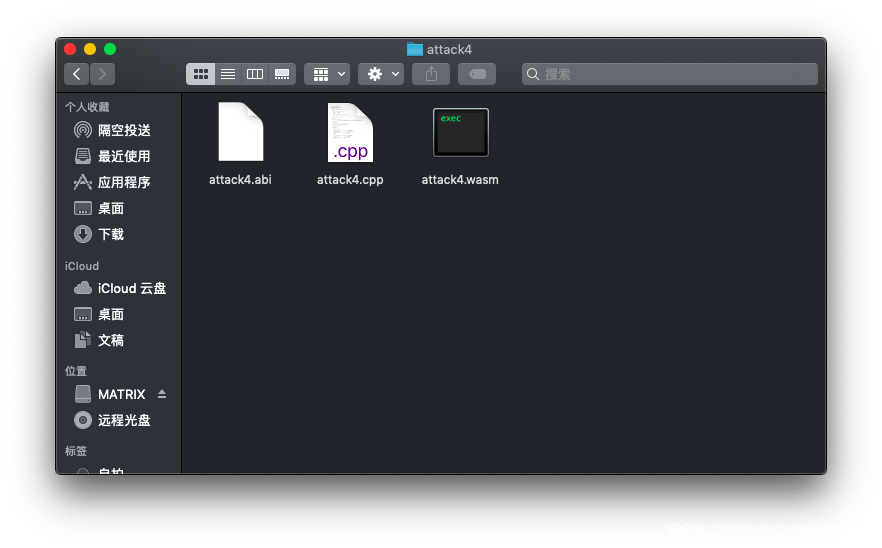The image size is (882, 548).
Task: Close the Finder window with red button
Action: [x=70, y=49]
